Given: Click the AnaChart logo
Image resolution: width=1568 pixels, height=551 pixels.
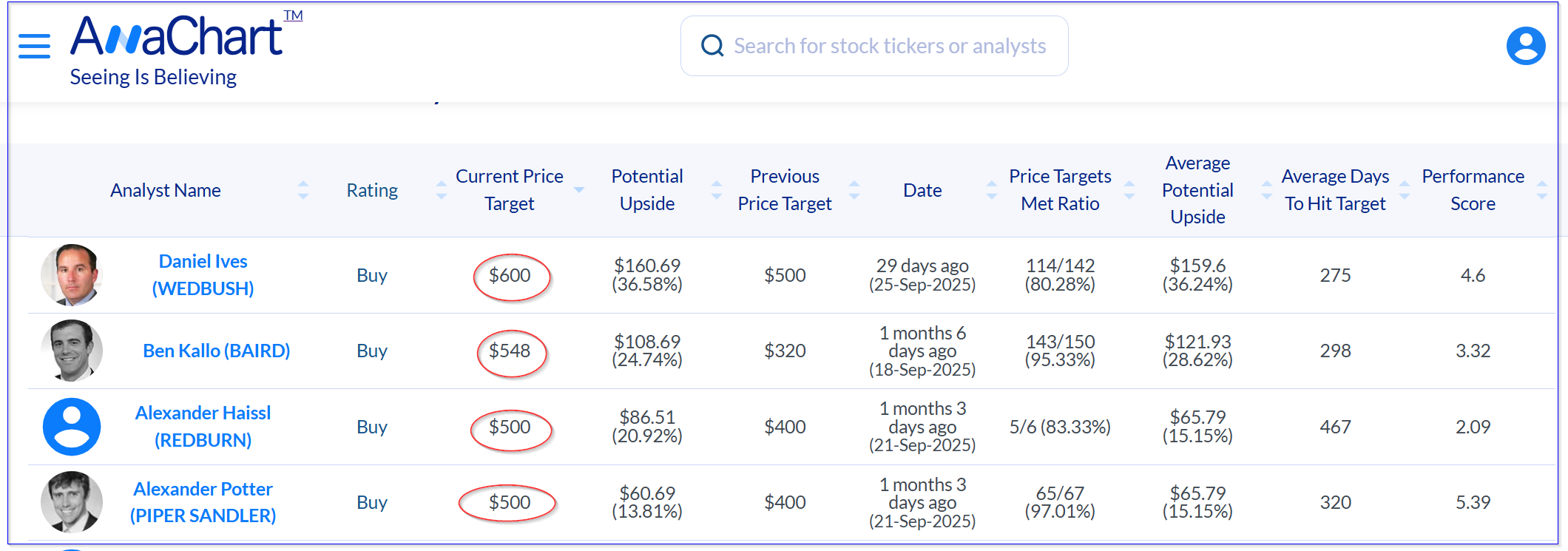Looking at the screenshot, I should (x=178, y=37).
